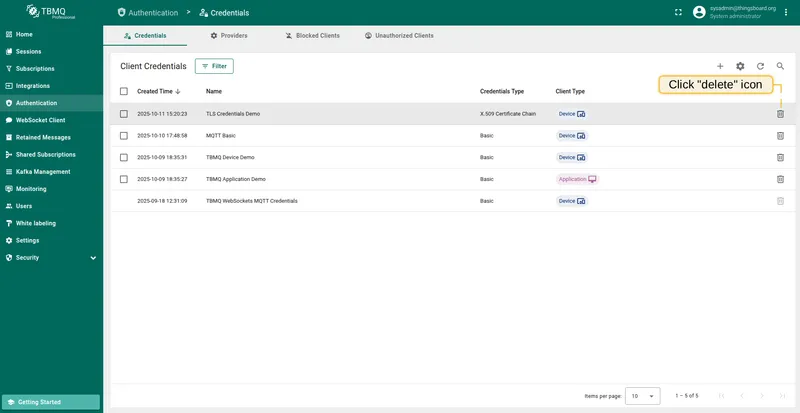Open the user account avatar icon

click(x=699, y=12)
